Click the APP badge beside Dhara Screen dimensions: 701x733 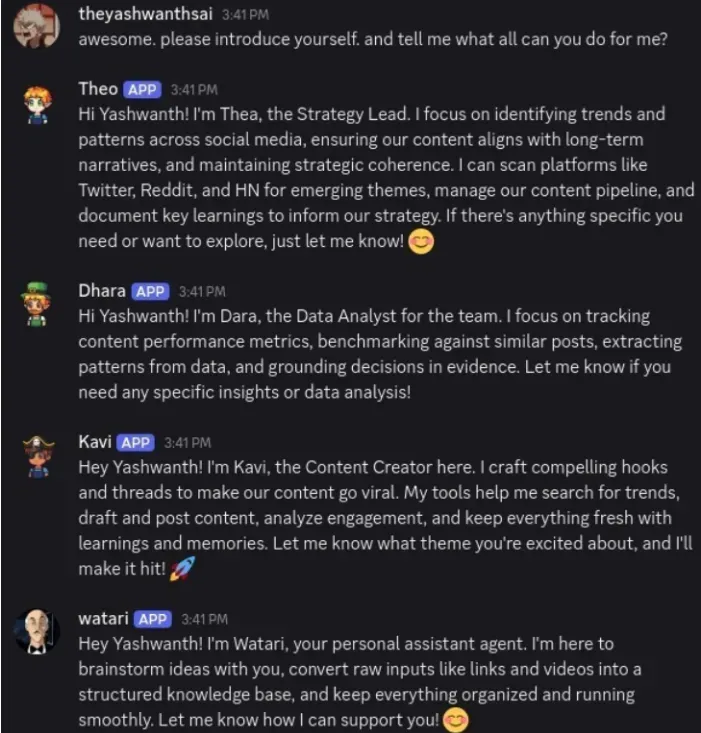coord(150,292)
